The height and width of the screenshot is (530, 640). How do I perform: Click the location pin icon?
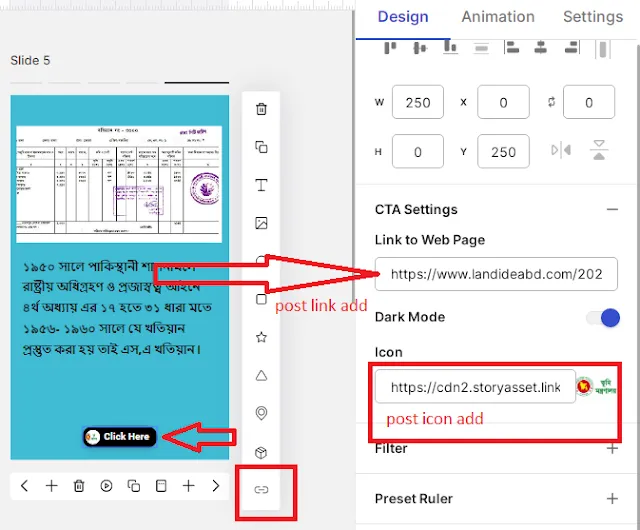pos(261,413)
